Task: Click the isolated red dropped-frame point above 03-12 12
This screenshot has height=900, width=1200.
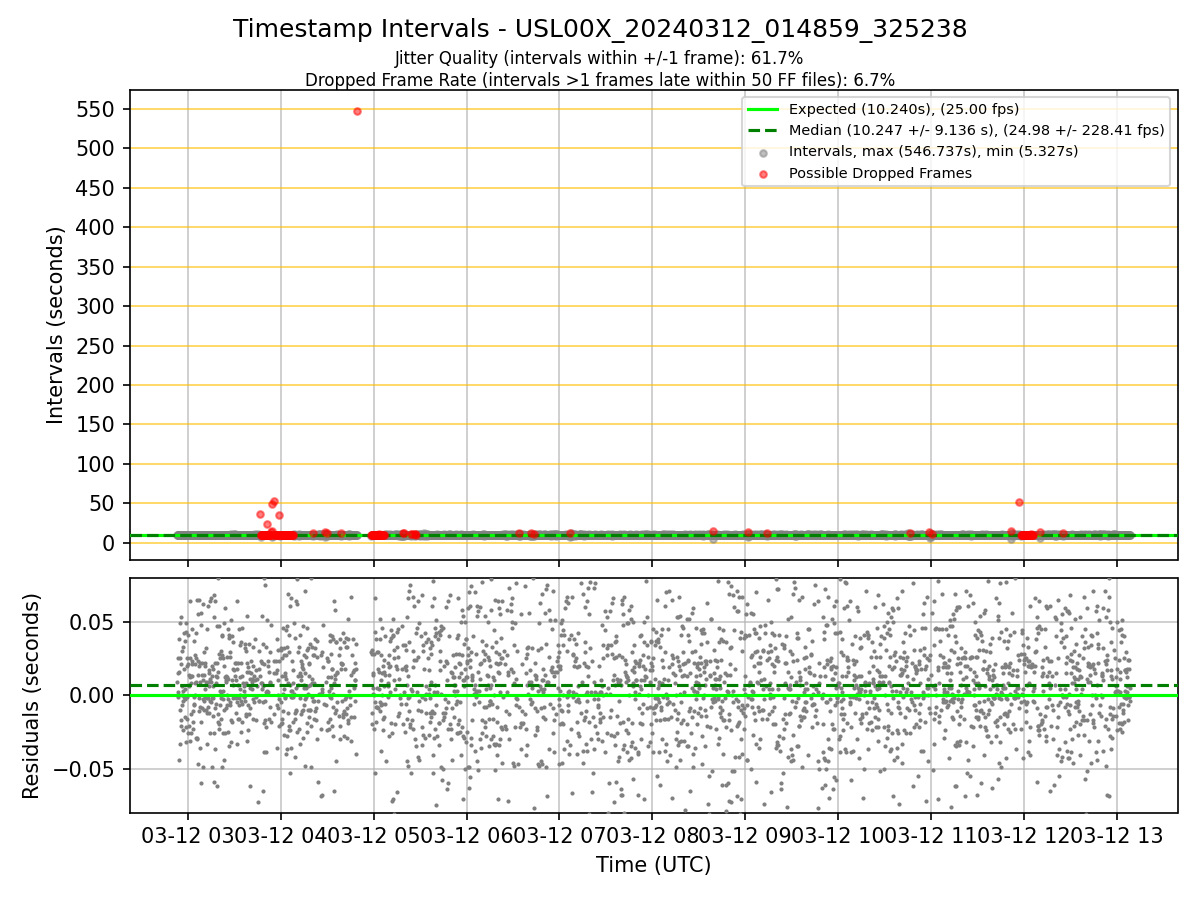Action: 1019,502
